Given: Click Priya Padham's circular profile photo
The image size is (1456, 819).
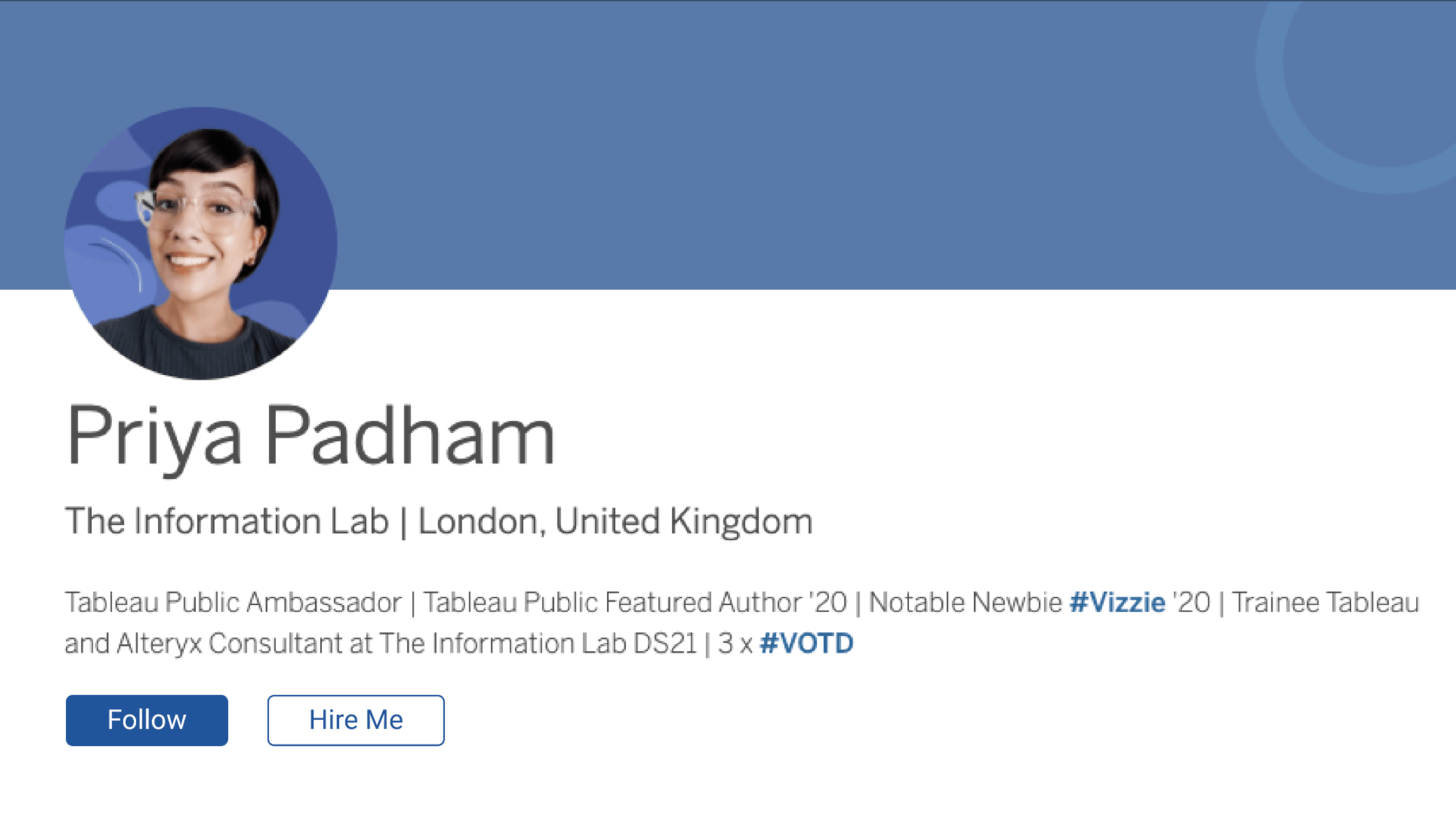Looking at the screenshot, I should click(200, 243).
